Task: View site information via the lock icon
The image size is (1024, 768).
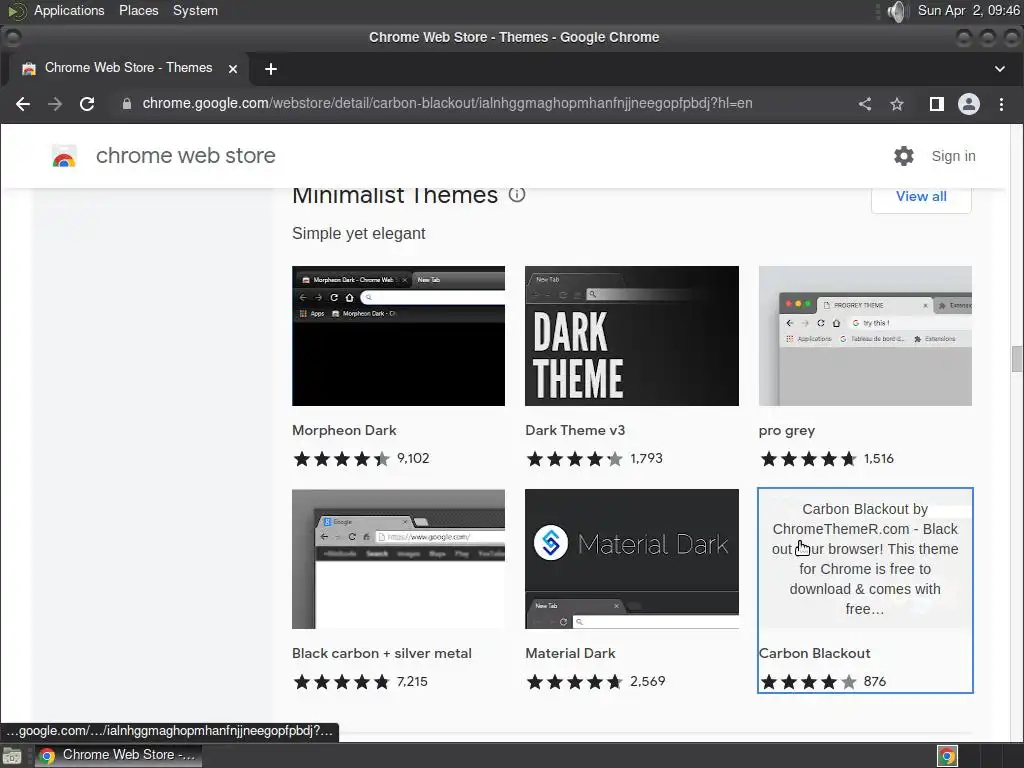Action: click(127, 104)
